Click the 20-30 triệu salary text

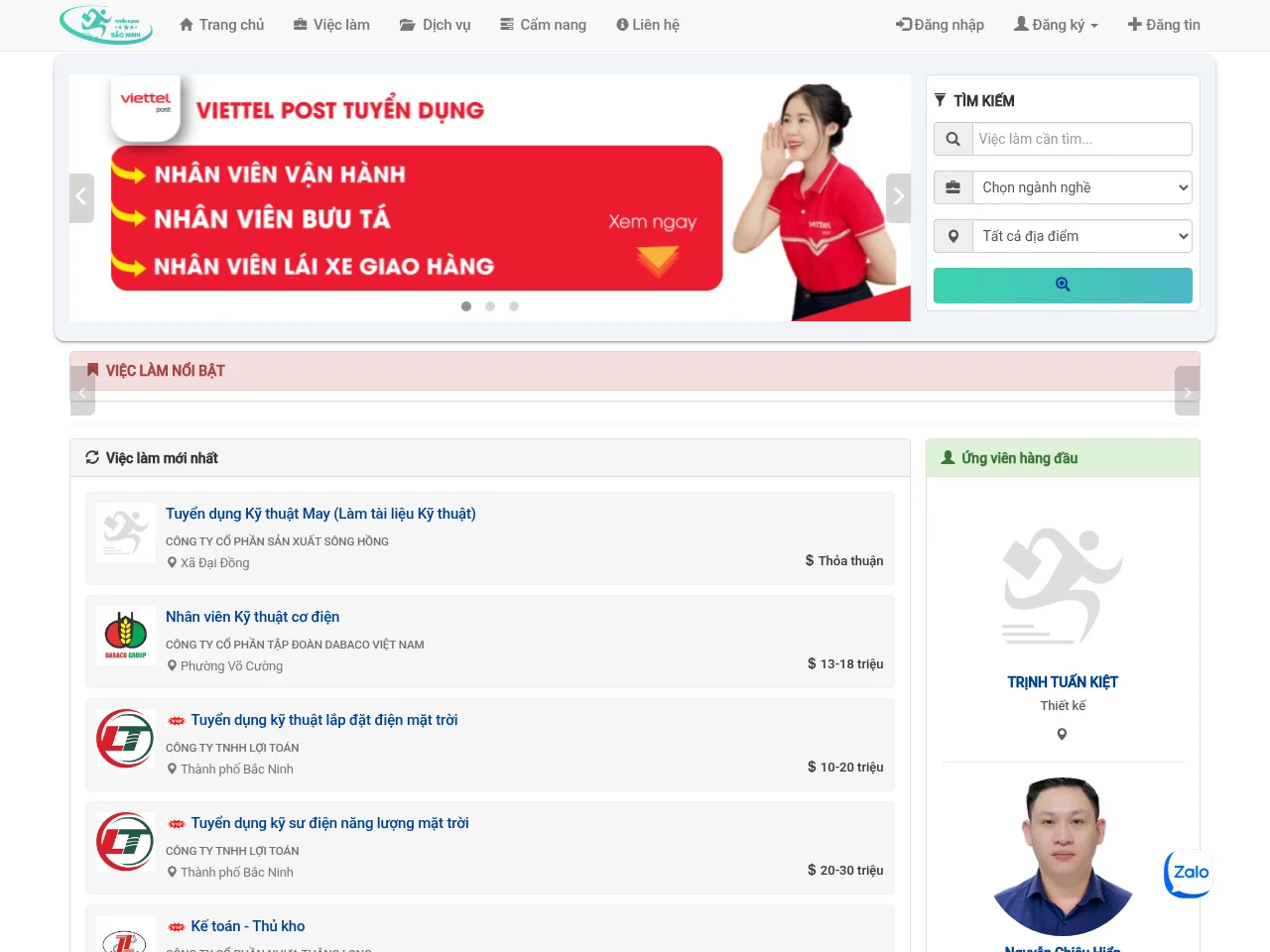click(x=851, y=871)
